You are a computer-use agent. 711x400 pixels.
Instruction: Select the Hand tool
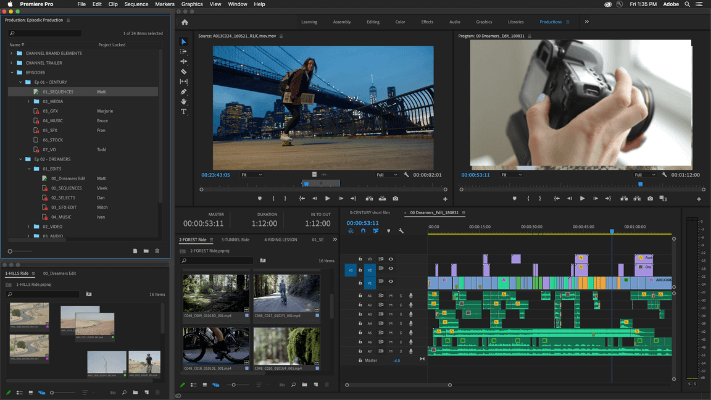[184, 101]
